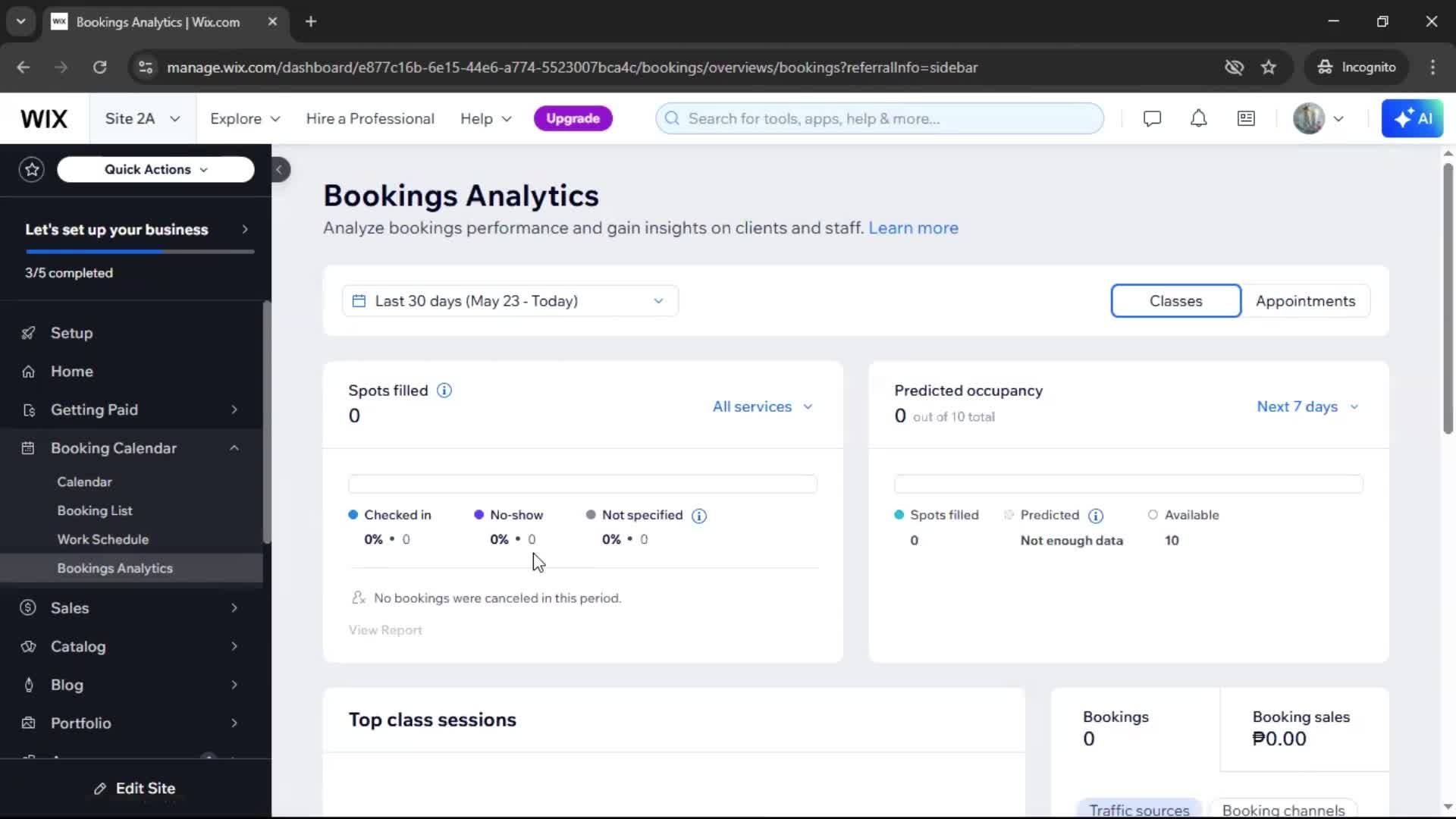This screenshot has width=1456, height=819.
Task: Open the All services dropdown
Action: point(762,407)
